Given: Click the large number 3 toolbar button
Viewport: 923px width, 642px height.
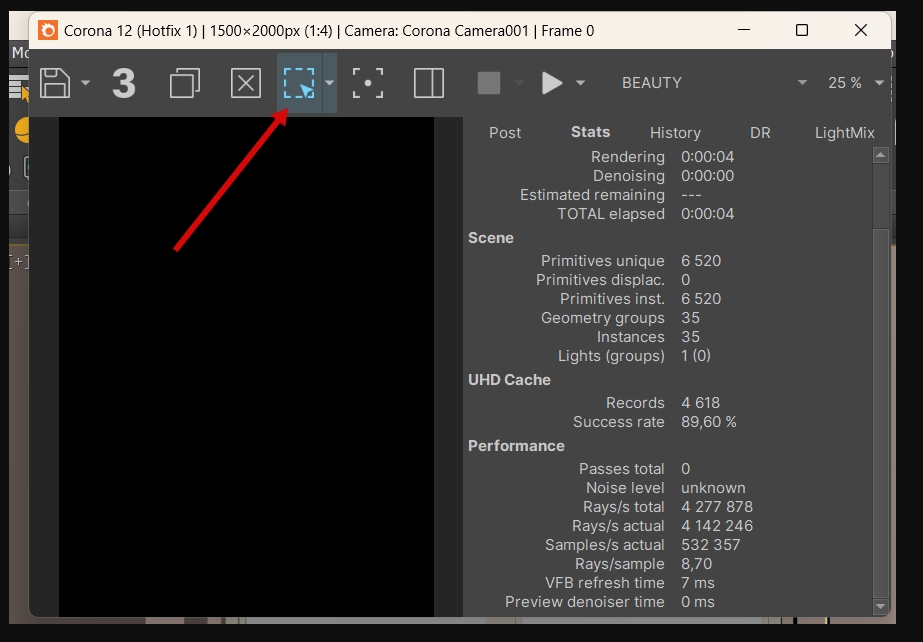Looking at the screenshot, I should pyautogui.click(x=124, y=83).
